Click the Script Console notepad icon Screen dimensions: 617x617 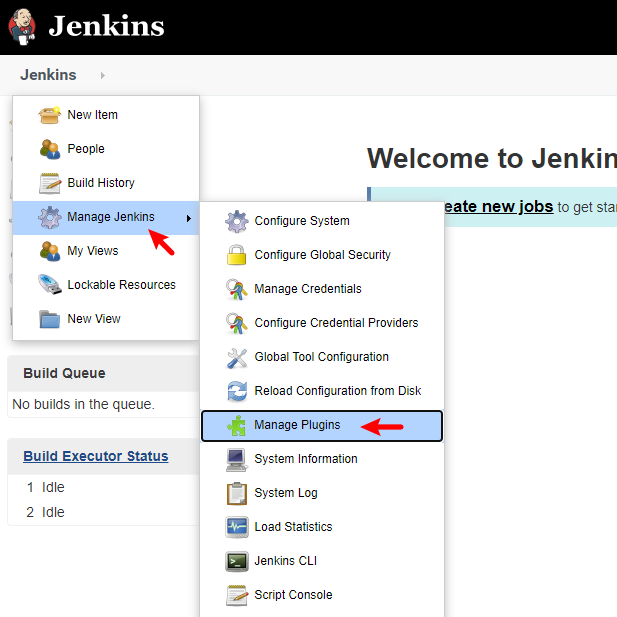pyautogui.click(x=236, y=595)
